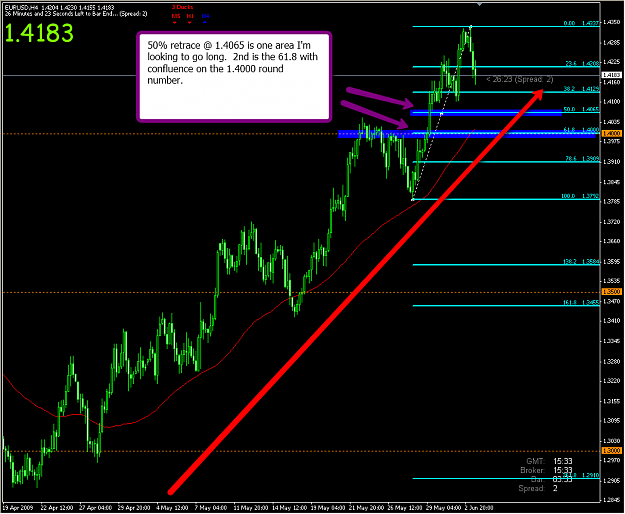The height and width of the screenshot is (514, 625).
Task: Select the Fibonacci 78.6 level label
Action: click(582, 159)
